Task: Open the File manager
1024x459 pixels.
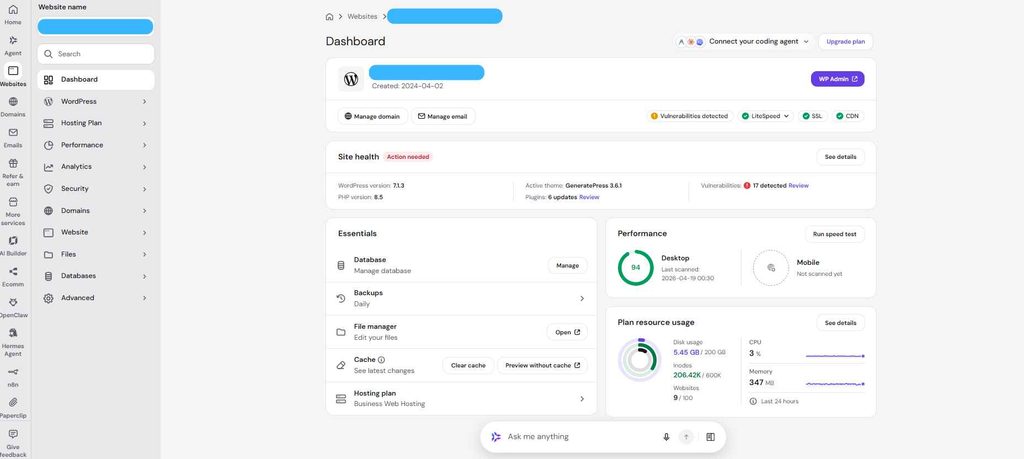Action: click(567, 332)
